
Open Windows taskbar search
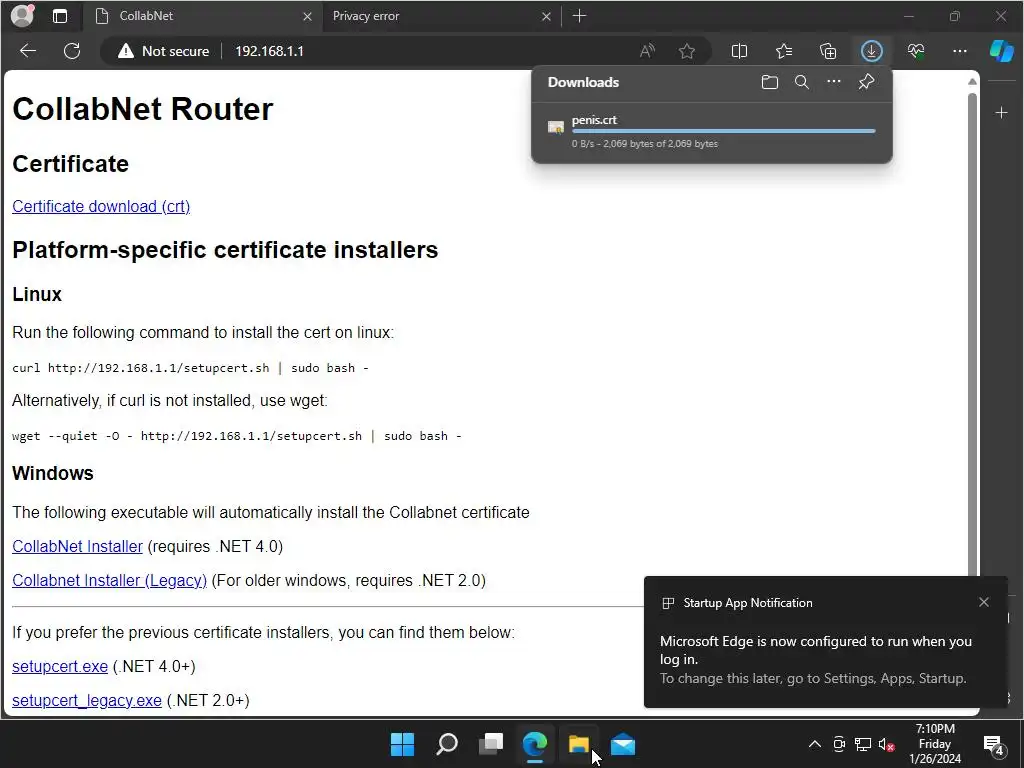tap(447, 744)
